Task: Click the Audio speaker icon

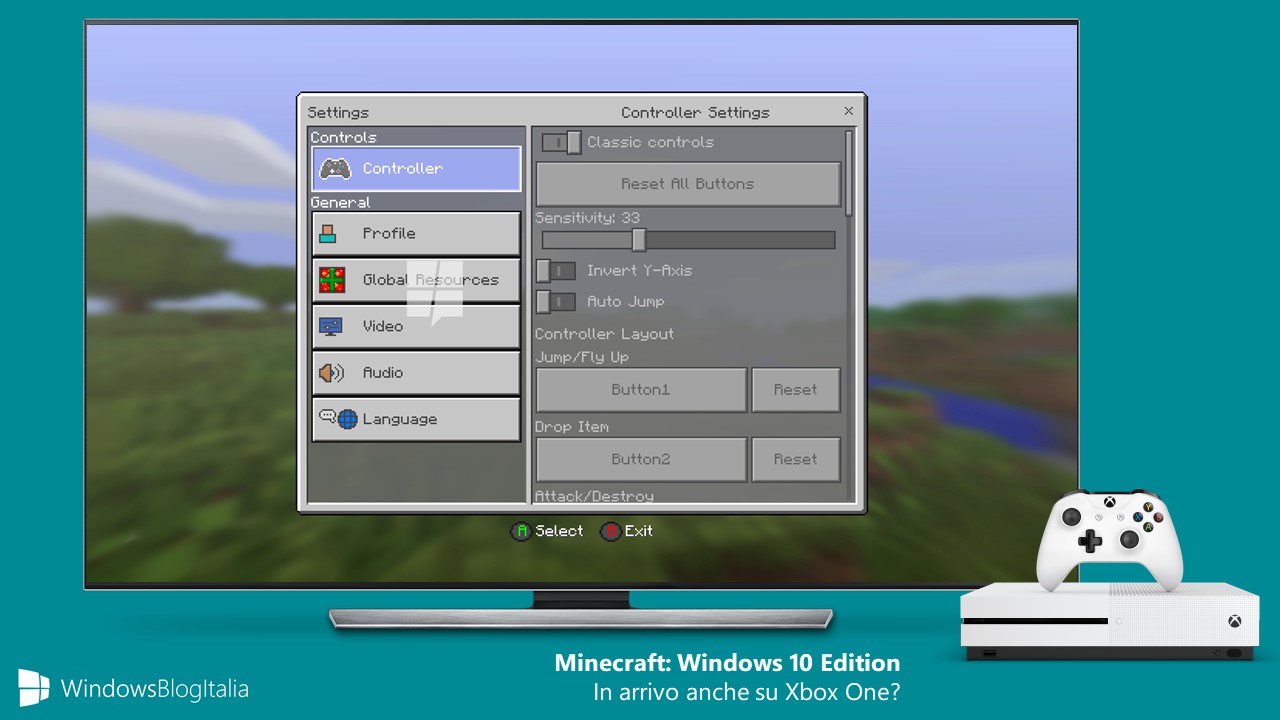Action: tap(331, 373)
